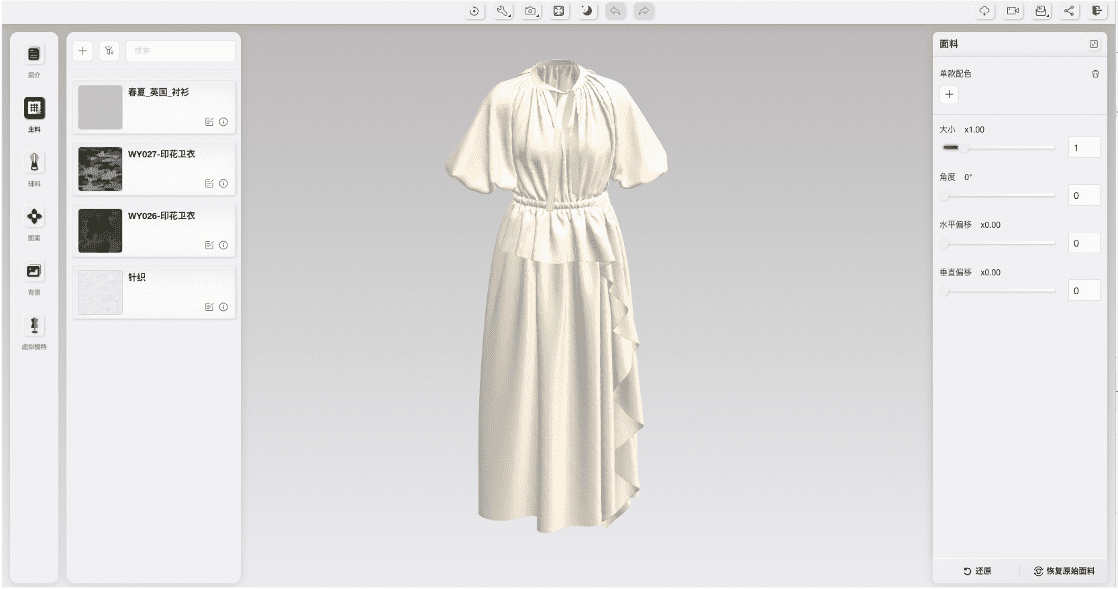
Task: Open the 背景 background panel
Action: [34, 271]
